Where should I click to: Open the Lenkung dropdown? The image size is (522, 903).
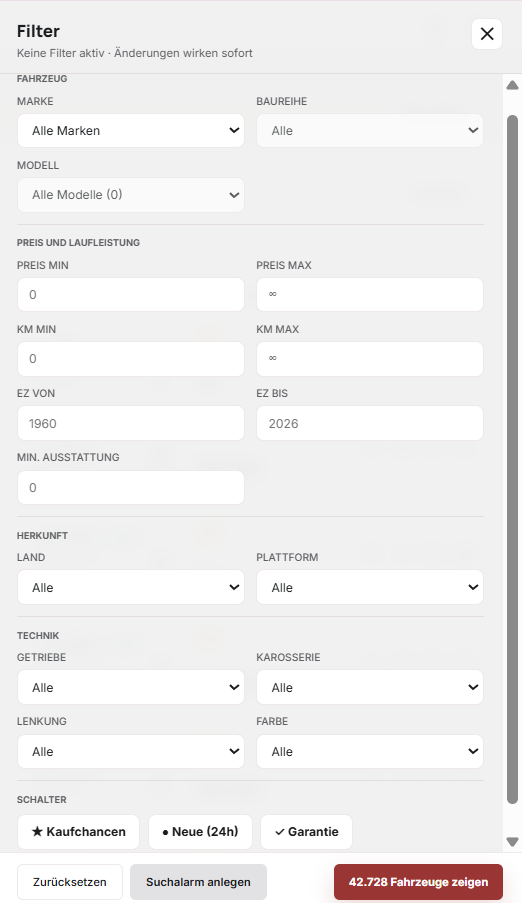(x=131, y=752)
